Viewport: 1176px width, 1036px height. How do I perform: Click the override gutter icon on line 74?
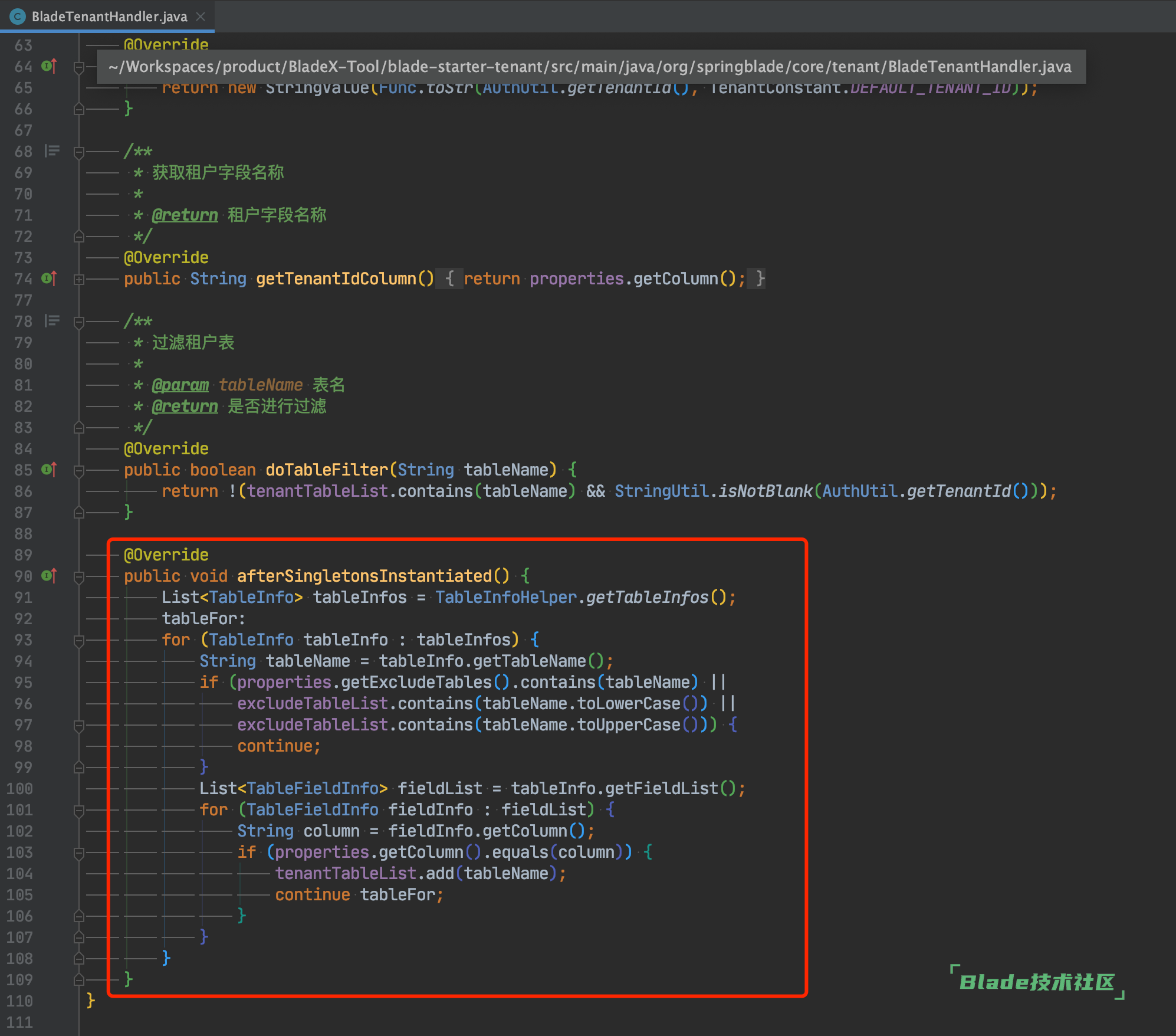point(50,278)
